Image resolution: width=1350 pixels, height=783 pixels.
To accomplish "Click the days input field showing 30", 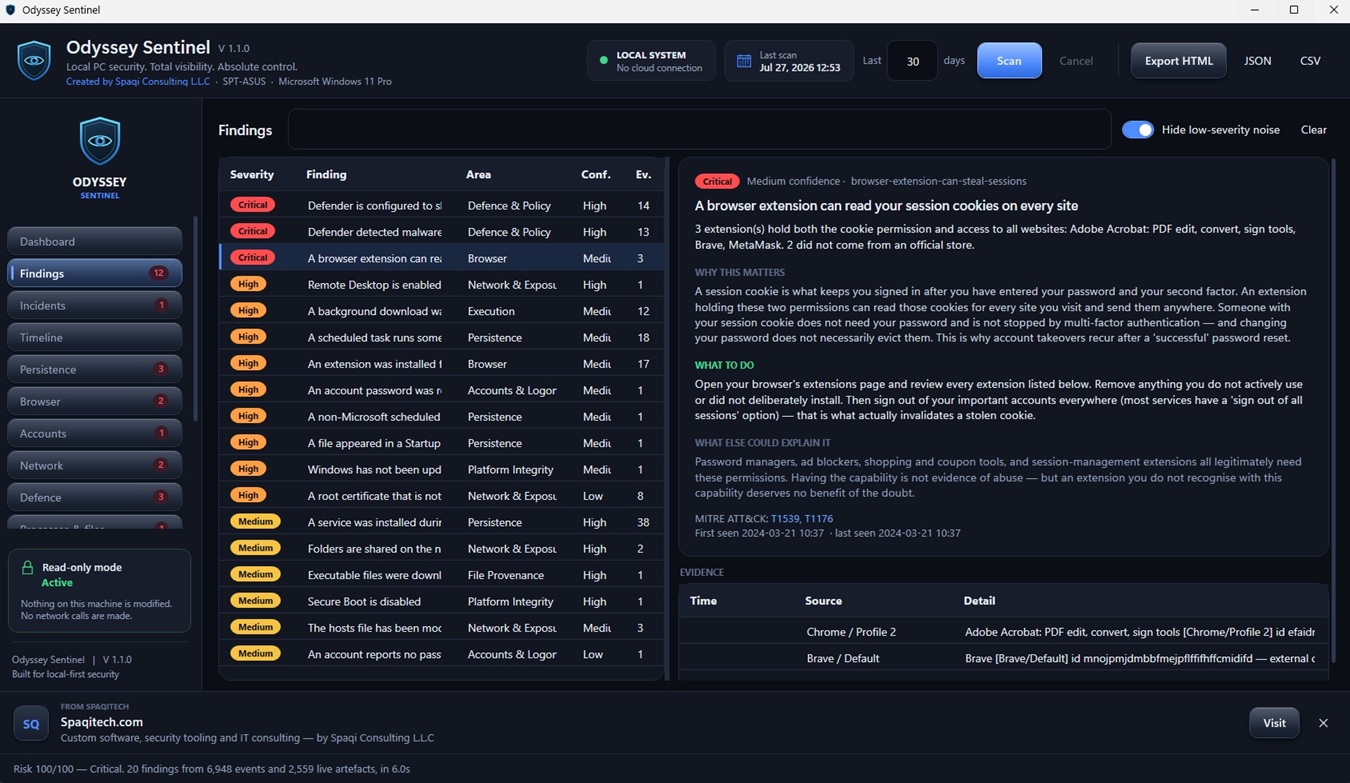I will pyautogui.click(x=912, y=61).
